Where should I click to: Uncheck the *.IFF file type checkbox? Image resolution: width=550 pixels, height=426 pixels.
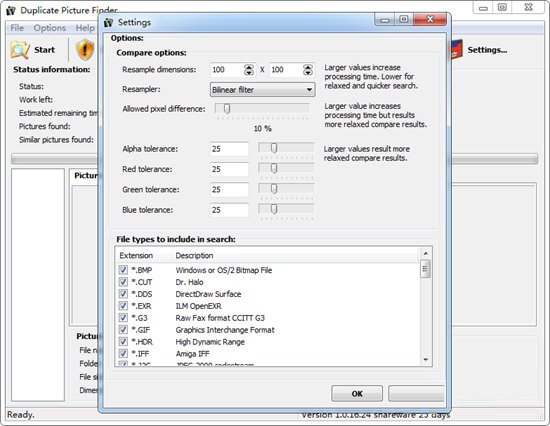[x=123, y=353]
